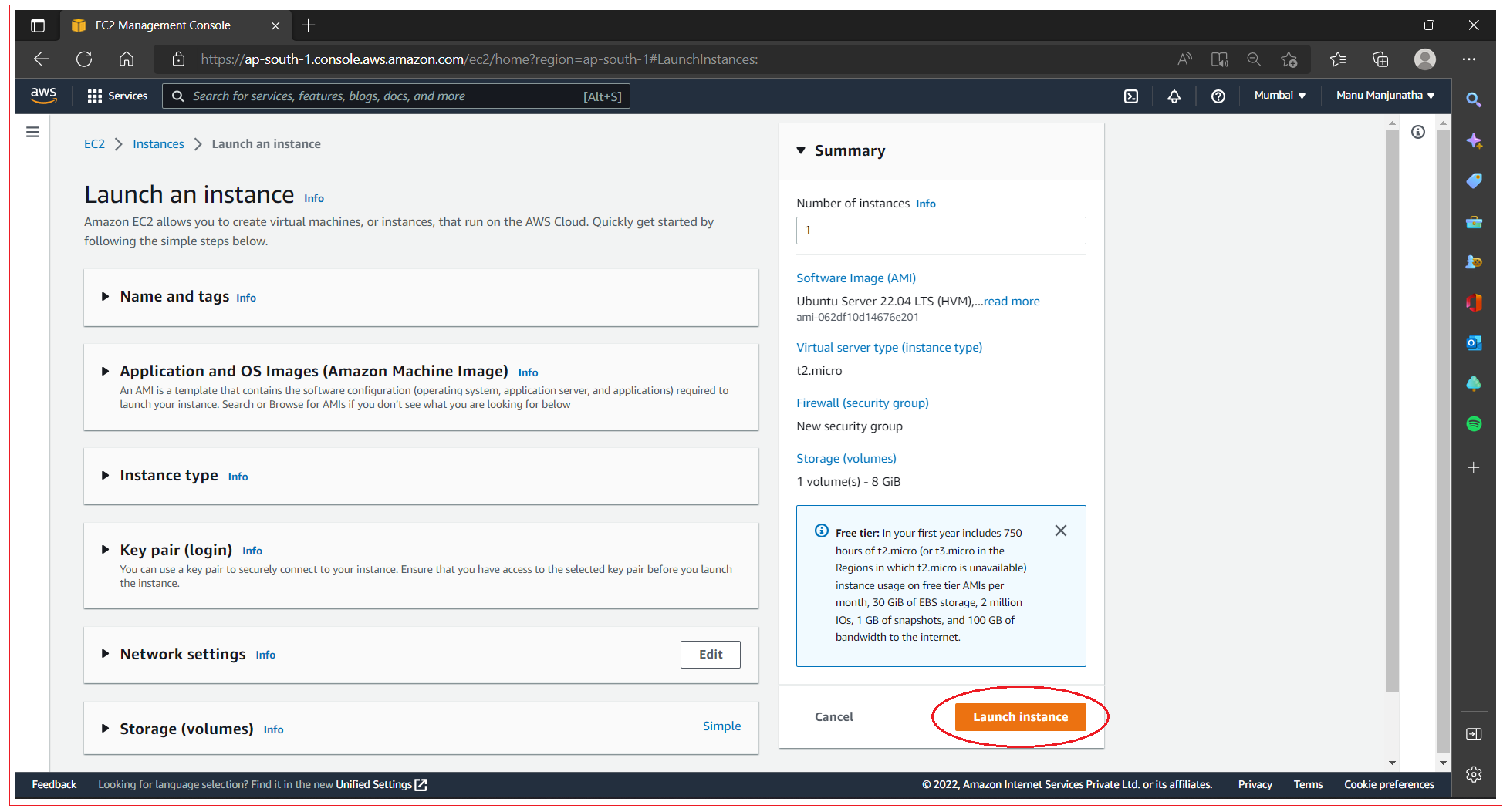Screen dimensions: 1510x812
Task: Open the notifications bell
Action: click(x=1174, y=96)
